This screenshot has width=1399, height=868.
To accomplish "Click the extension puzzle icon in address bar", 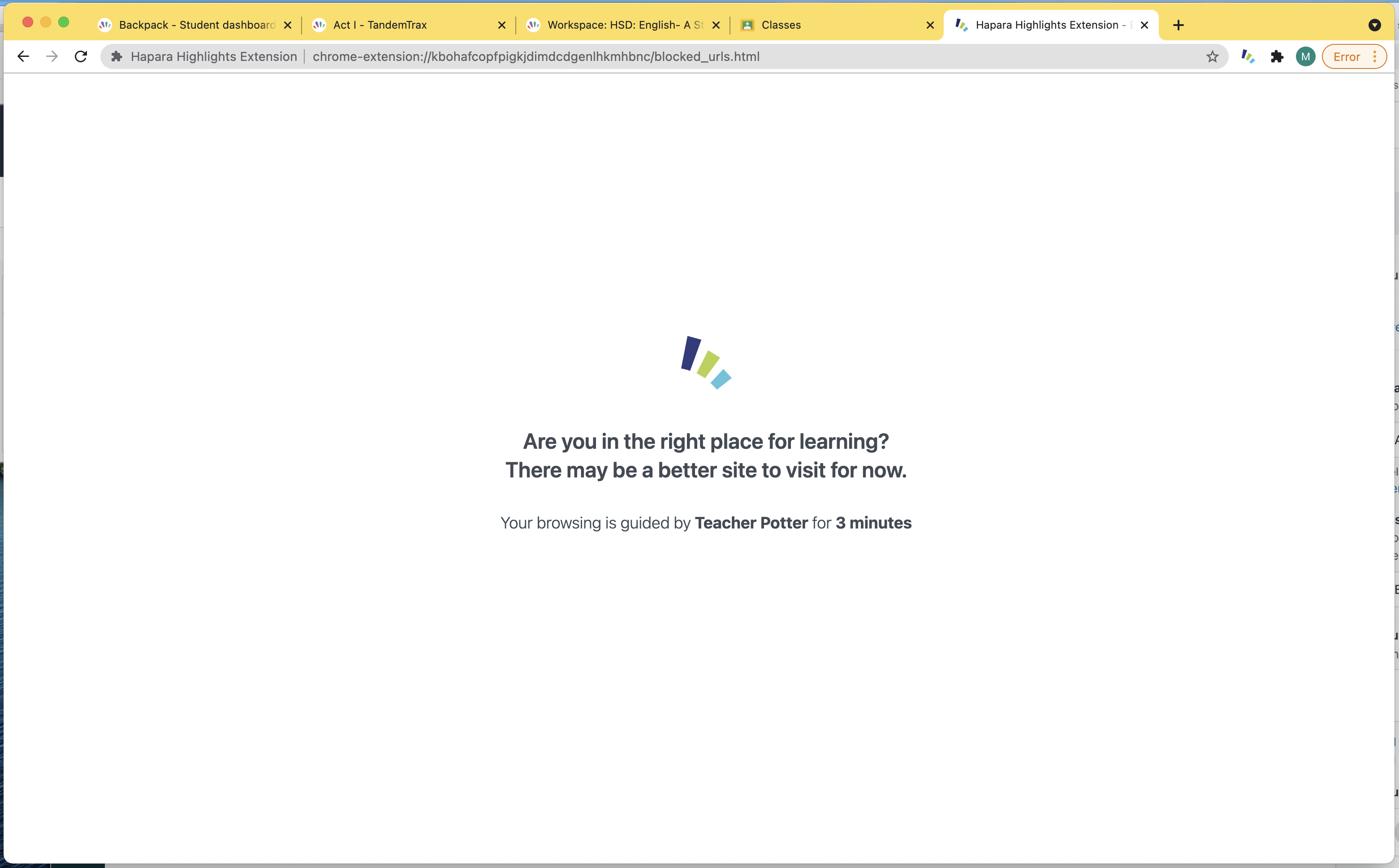I will click(x=117, y=56).
